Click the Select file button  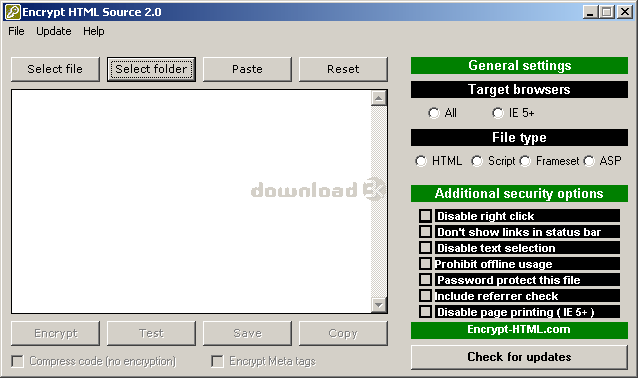pyautogui.click(x=55, y=69)
